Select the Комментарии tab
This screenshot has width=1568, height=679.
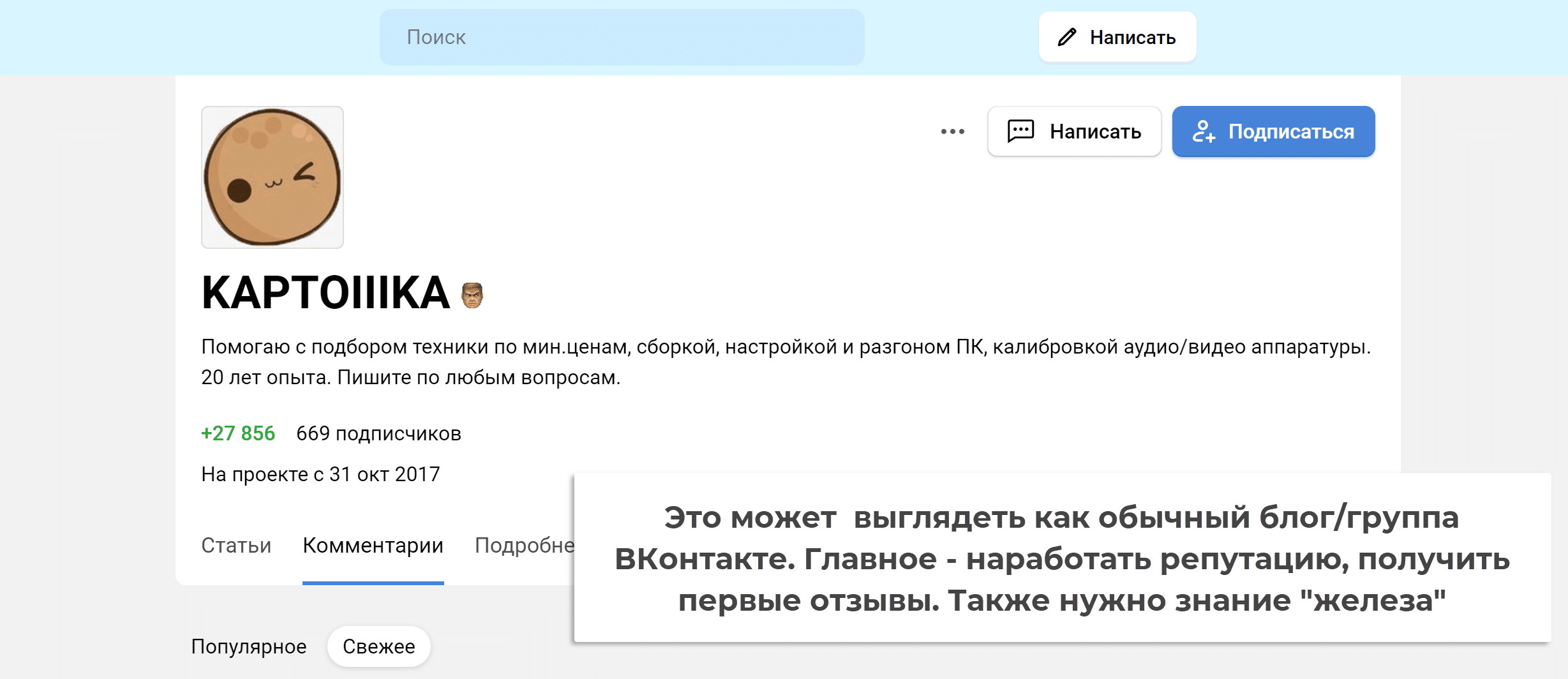point(373,545)
